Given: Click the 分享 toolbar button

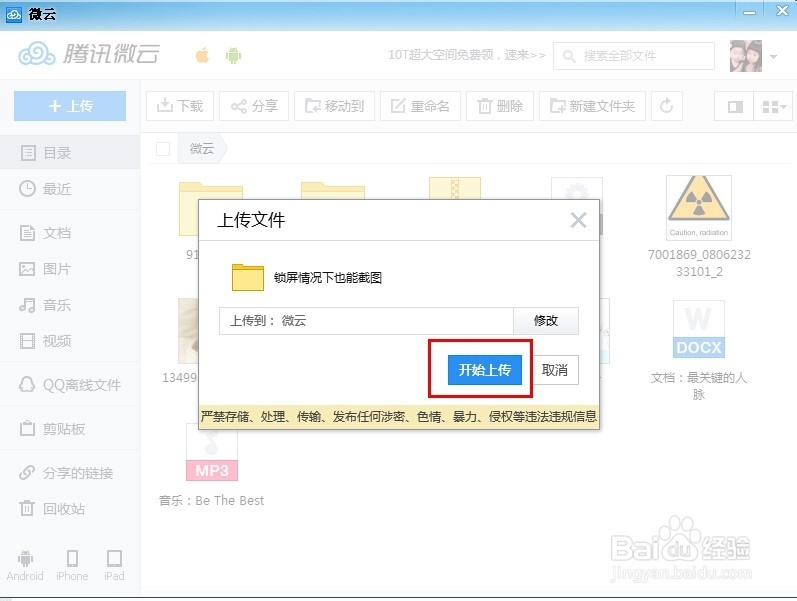Looking at the screenshot, I should (x=254, y=106).
